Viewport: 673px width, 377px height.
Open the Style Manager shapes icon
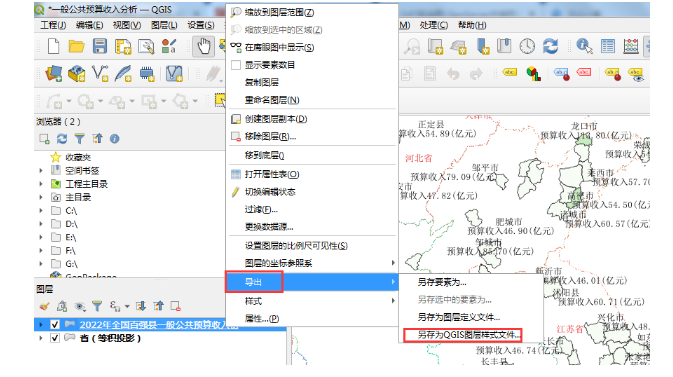click(x=169, y=46)
